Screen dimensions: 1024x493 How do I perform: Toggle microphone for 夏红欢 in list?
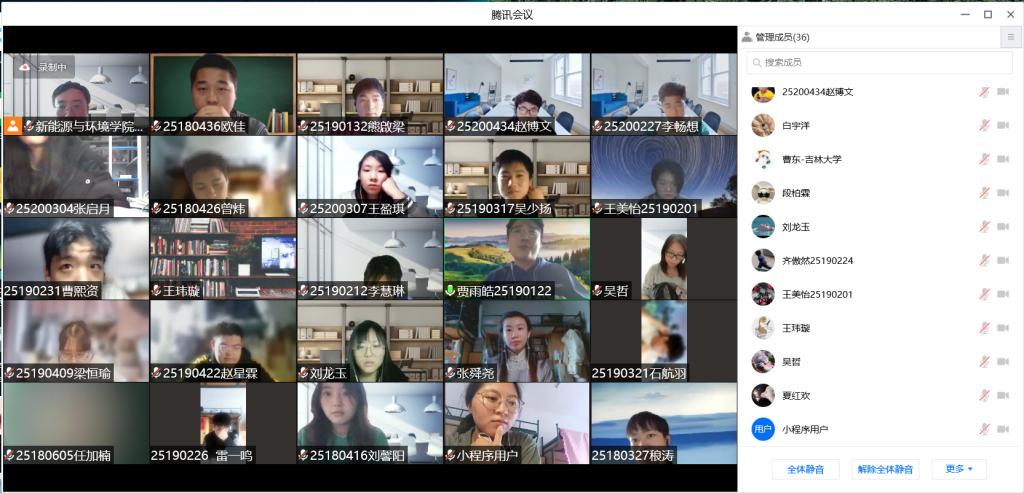click(984, 395)
